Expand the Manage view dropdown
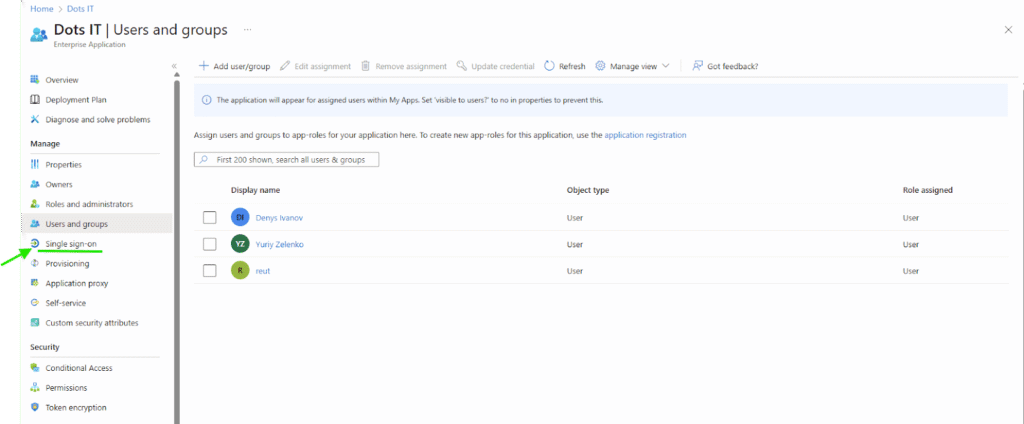Screen dimensions: 1024x424 [632, 66]
